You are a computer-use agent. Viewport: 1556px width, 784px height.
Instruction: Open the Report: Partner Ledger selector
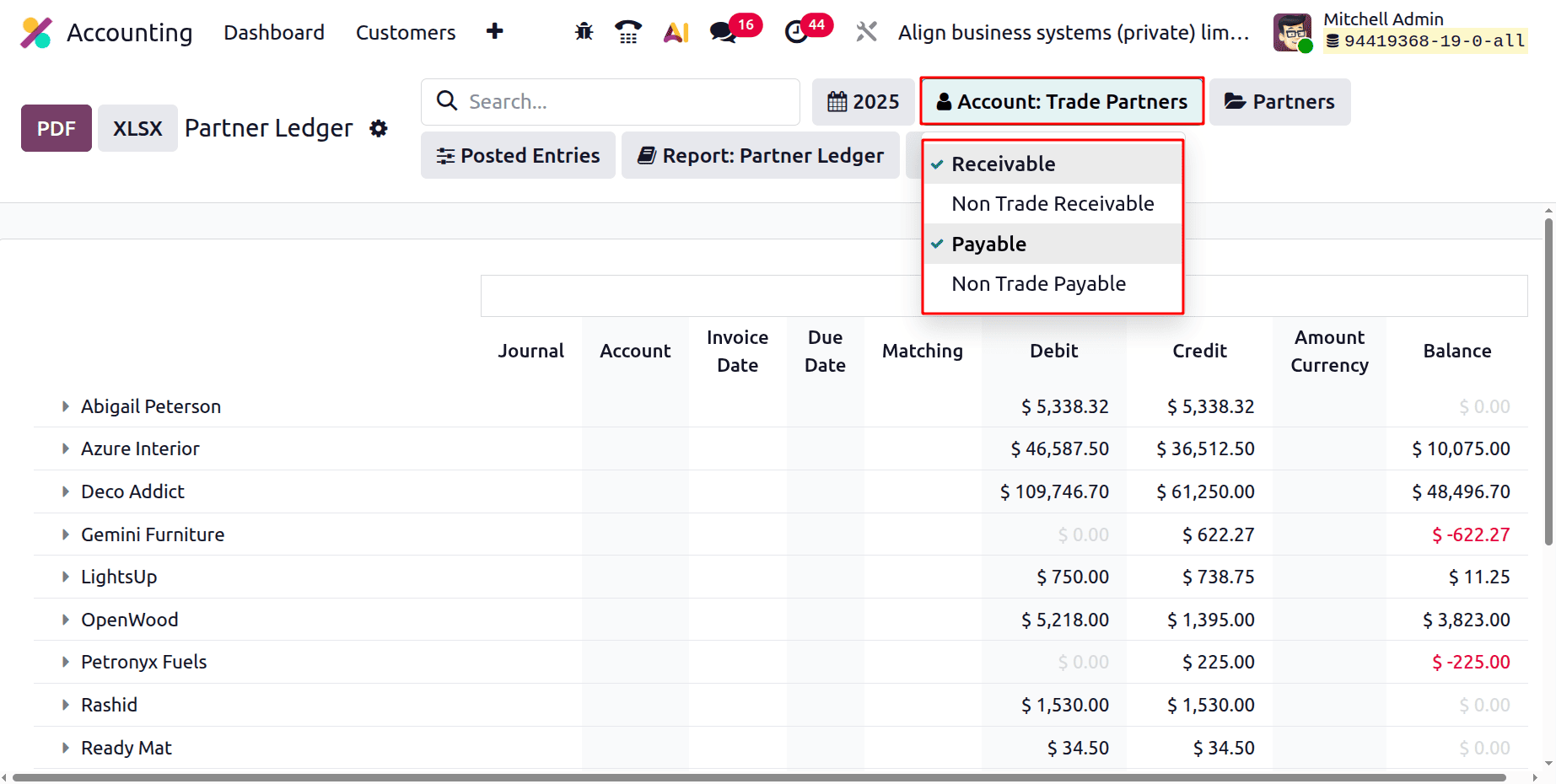tap(761, 155)
